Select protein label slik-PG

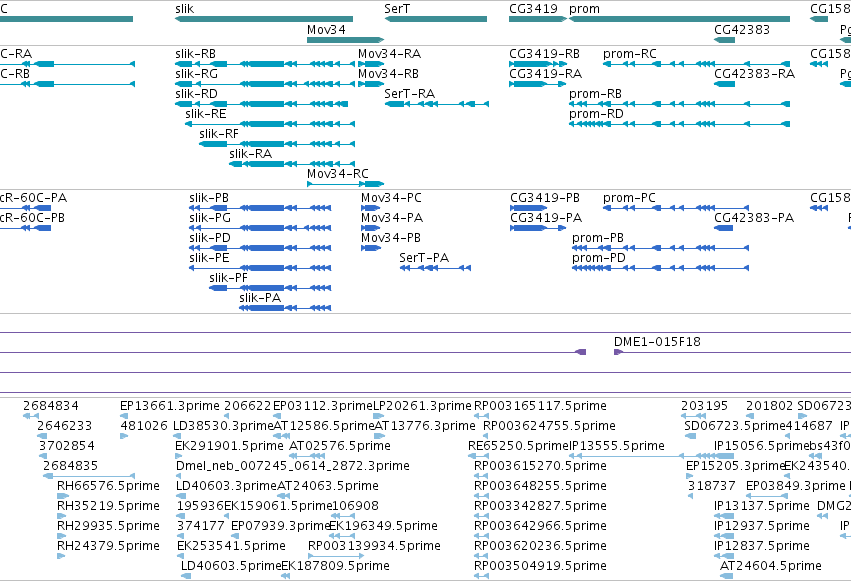(210, 218)
